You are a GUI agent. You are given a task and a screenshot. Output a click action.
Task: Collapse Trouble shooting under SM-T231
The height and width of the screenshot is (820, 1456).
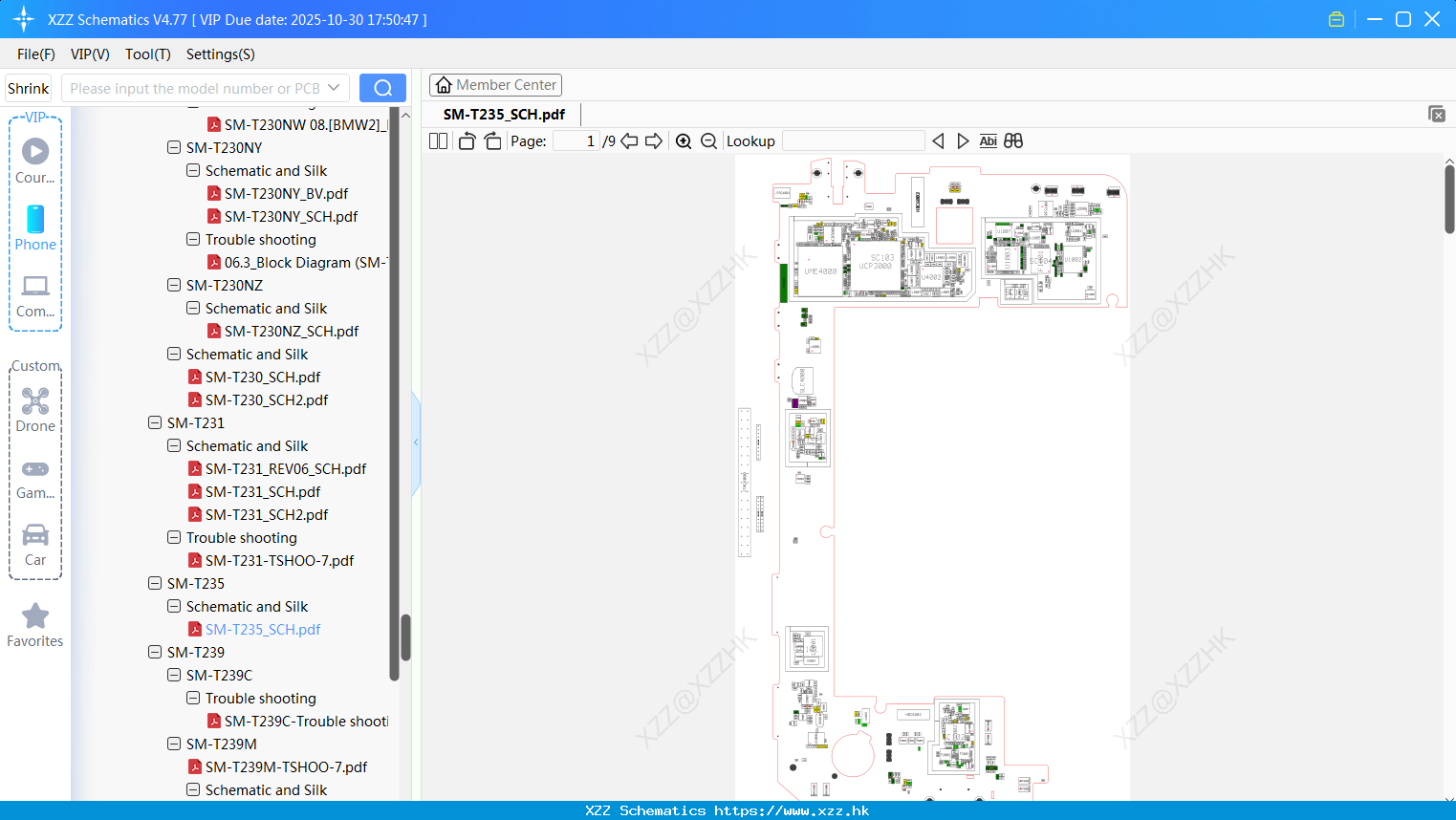174,537
